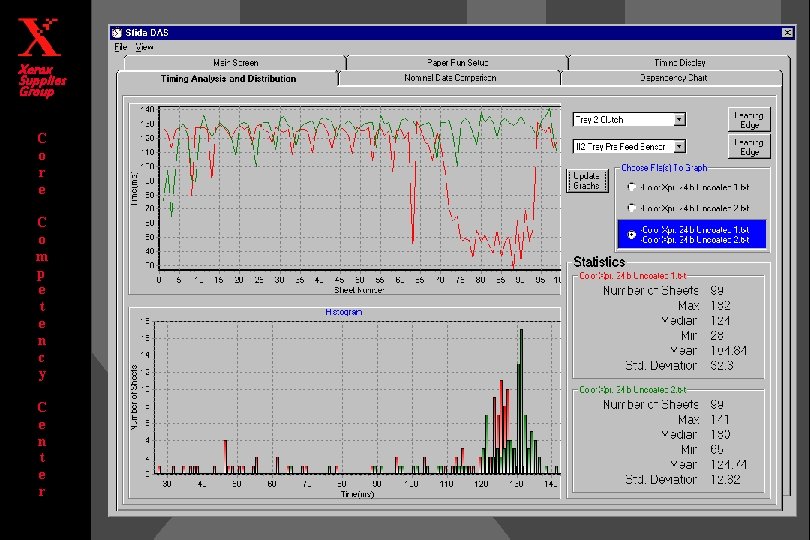The height and width of the screenshot is (540, 810).
Task: Click the edge button beside Tray Pre Feed Sensor
Action: coord(749,147)
